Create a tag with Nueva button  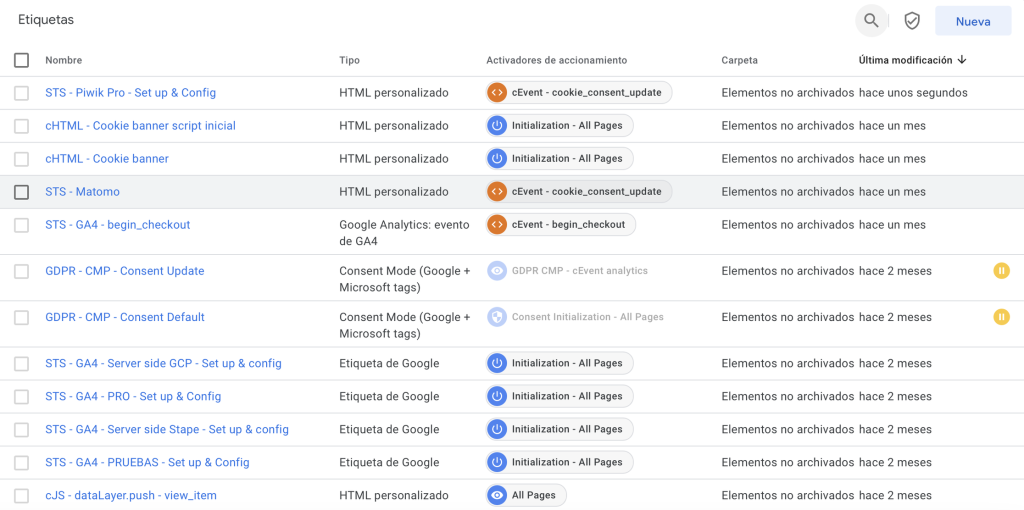click(973, 21)
